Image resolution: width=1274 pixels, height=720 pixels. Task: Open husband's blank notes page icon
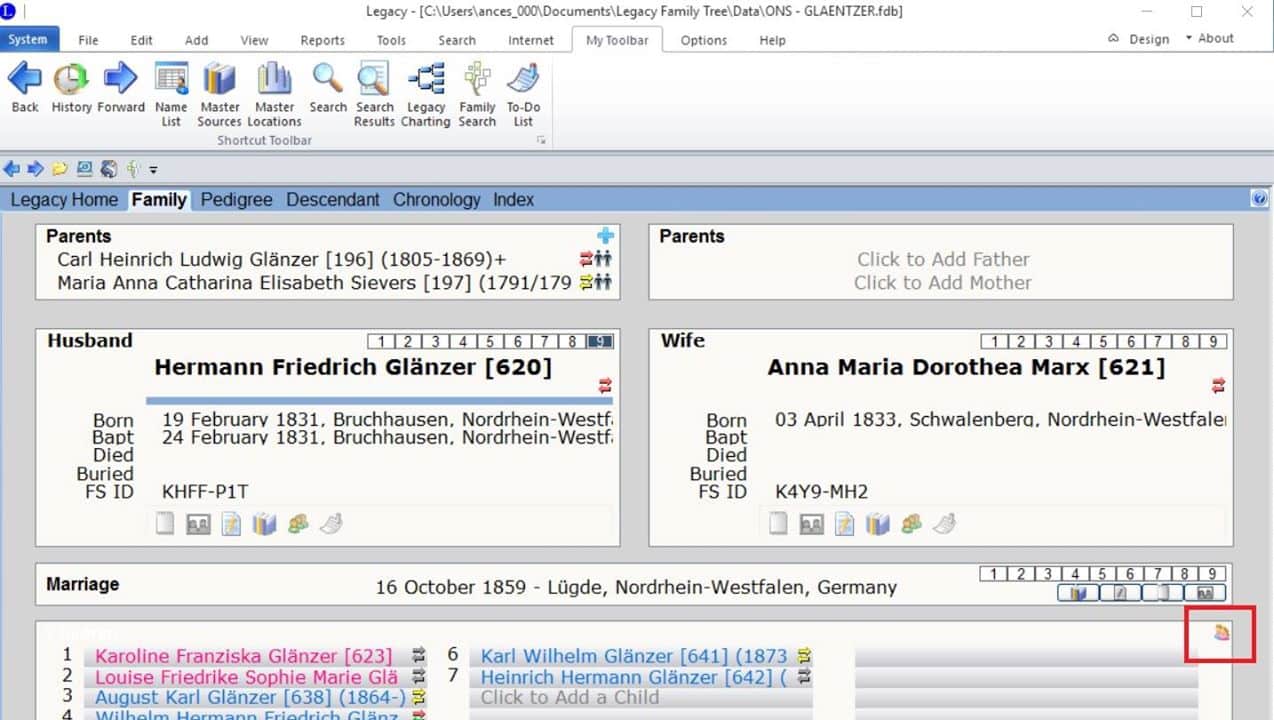(165, 523)
